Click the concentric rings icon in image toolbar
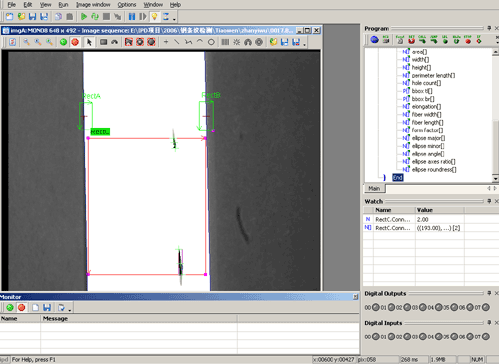This screenshot has width=499, height=364. point(259,42)
